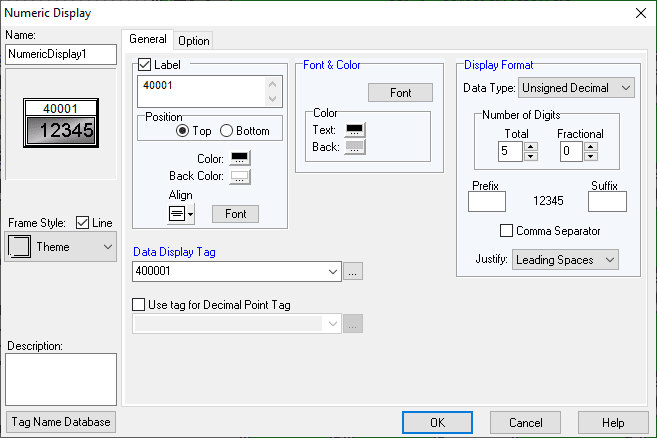The width and height of the screenshot is (657, 438).
Task: Open the Align text alignment icon dropdown
Action: coord(181,214)
